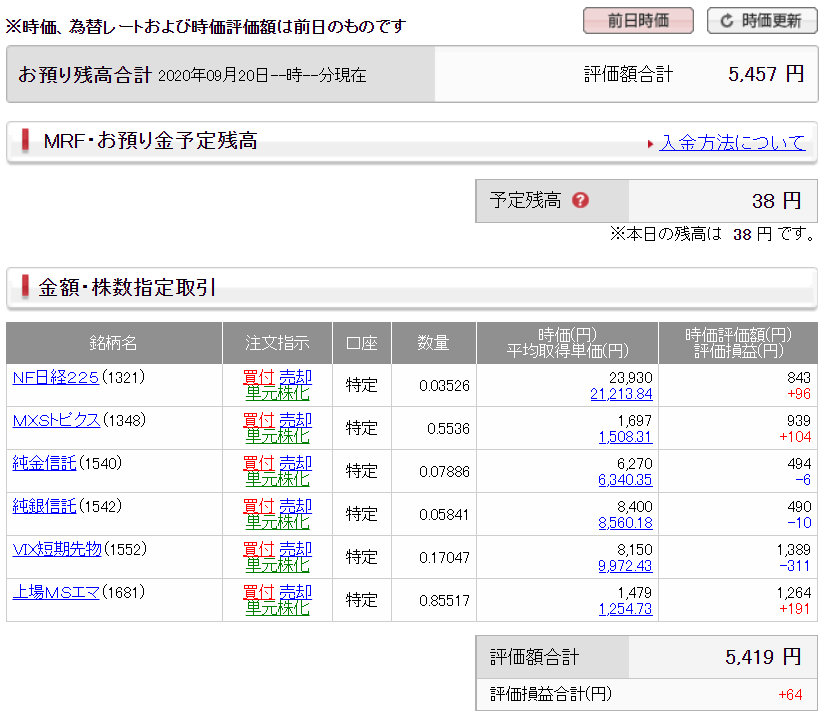Click the 数量 column header

point(434,343)
